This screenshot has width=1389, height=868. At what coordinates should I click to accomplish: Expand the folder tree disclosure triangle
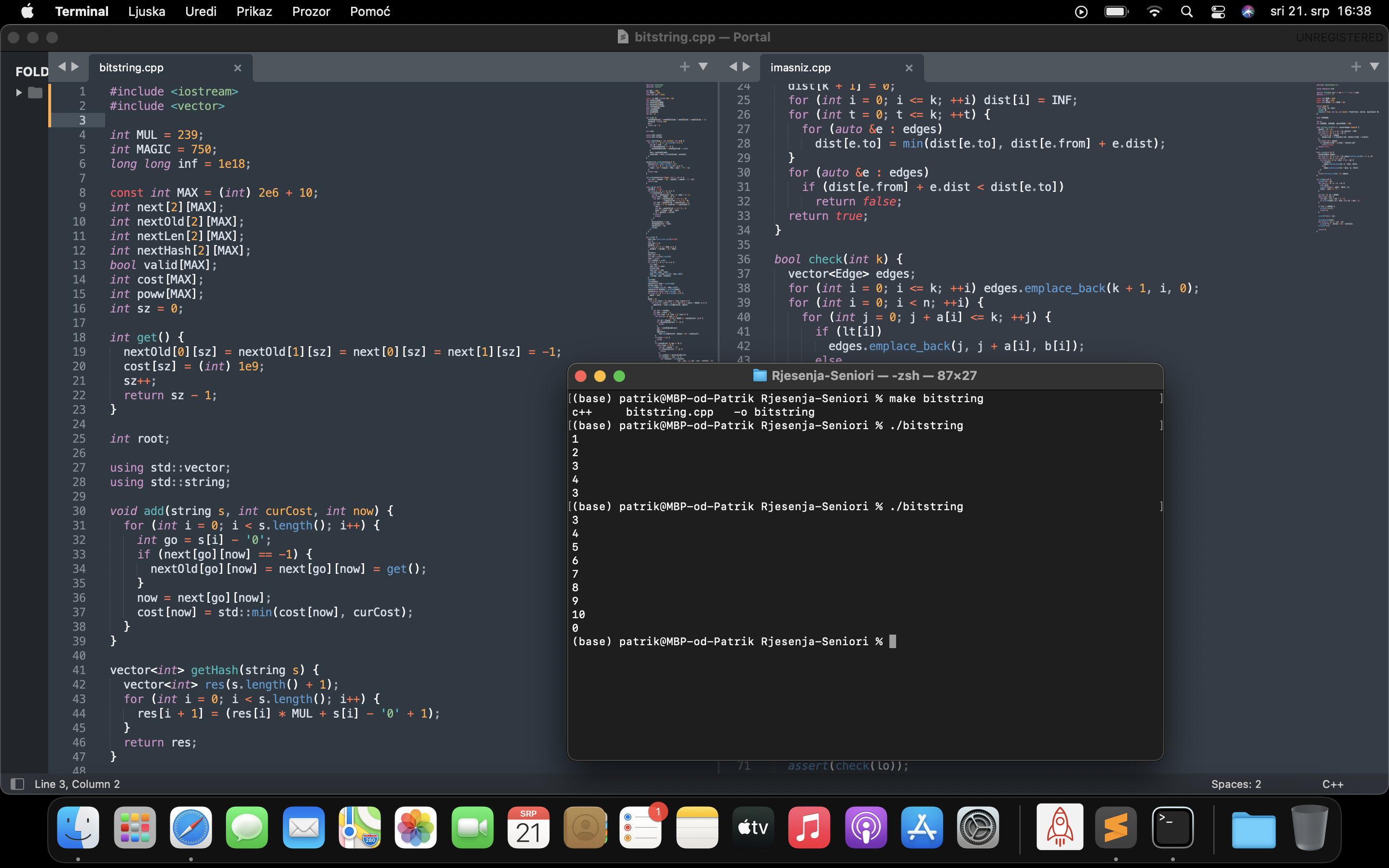[x=18, y=92]
